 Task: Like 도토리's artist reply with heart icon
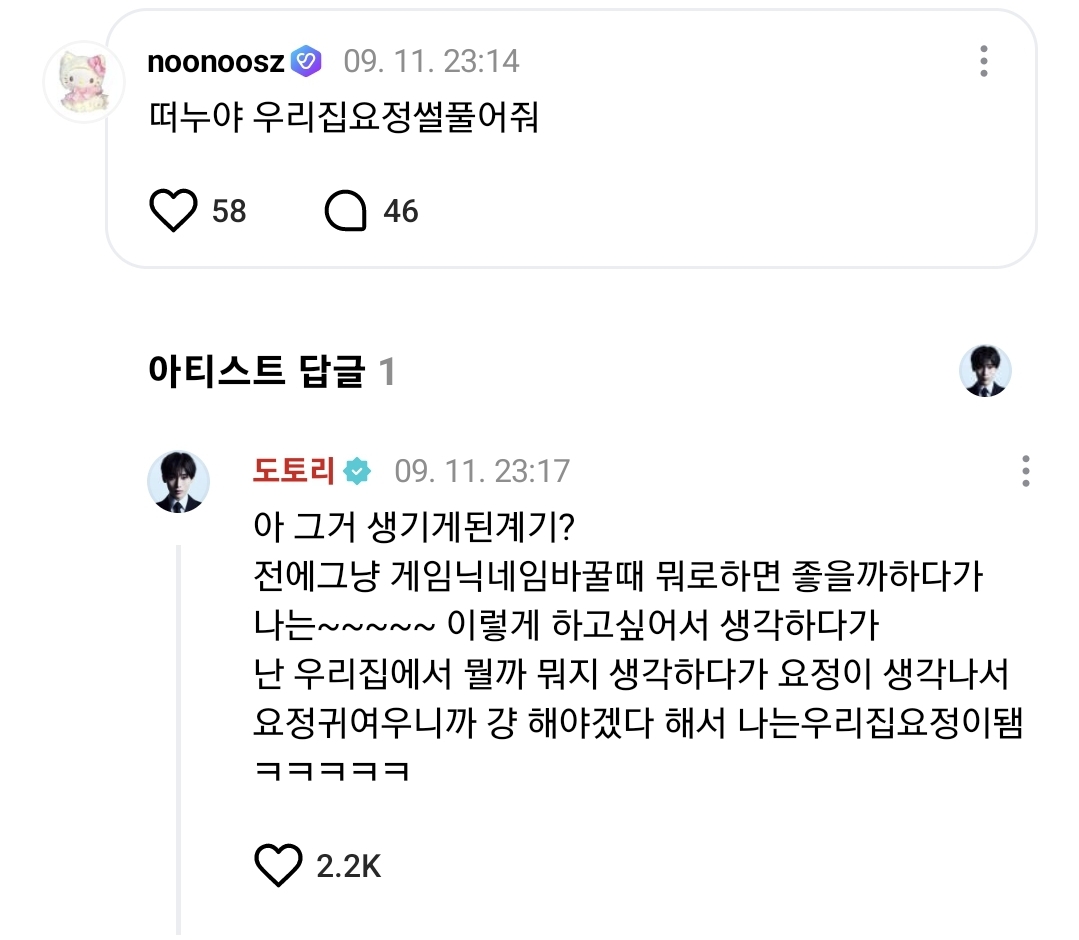278,865
